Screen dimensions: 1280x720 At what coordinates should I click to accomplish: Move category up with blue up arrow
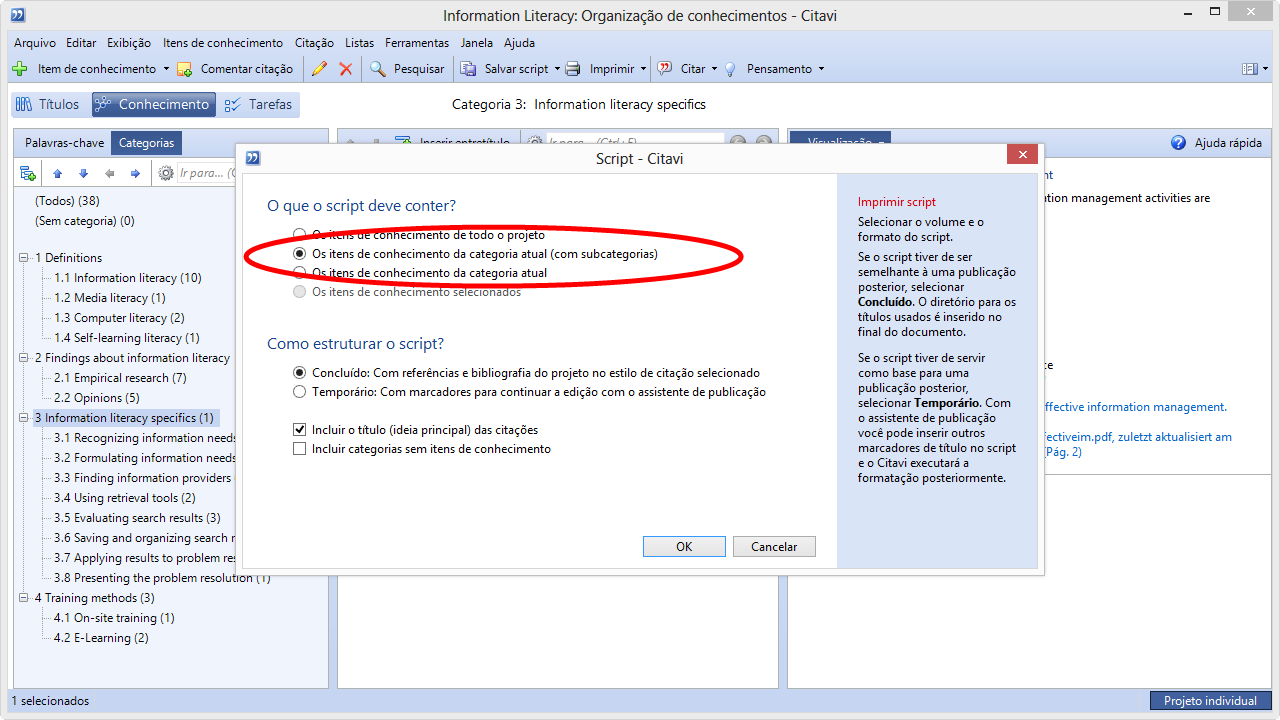pos(58,173)
